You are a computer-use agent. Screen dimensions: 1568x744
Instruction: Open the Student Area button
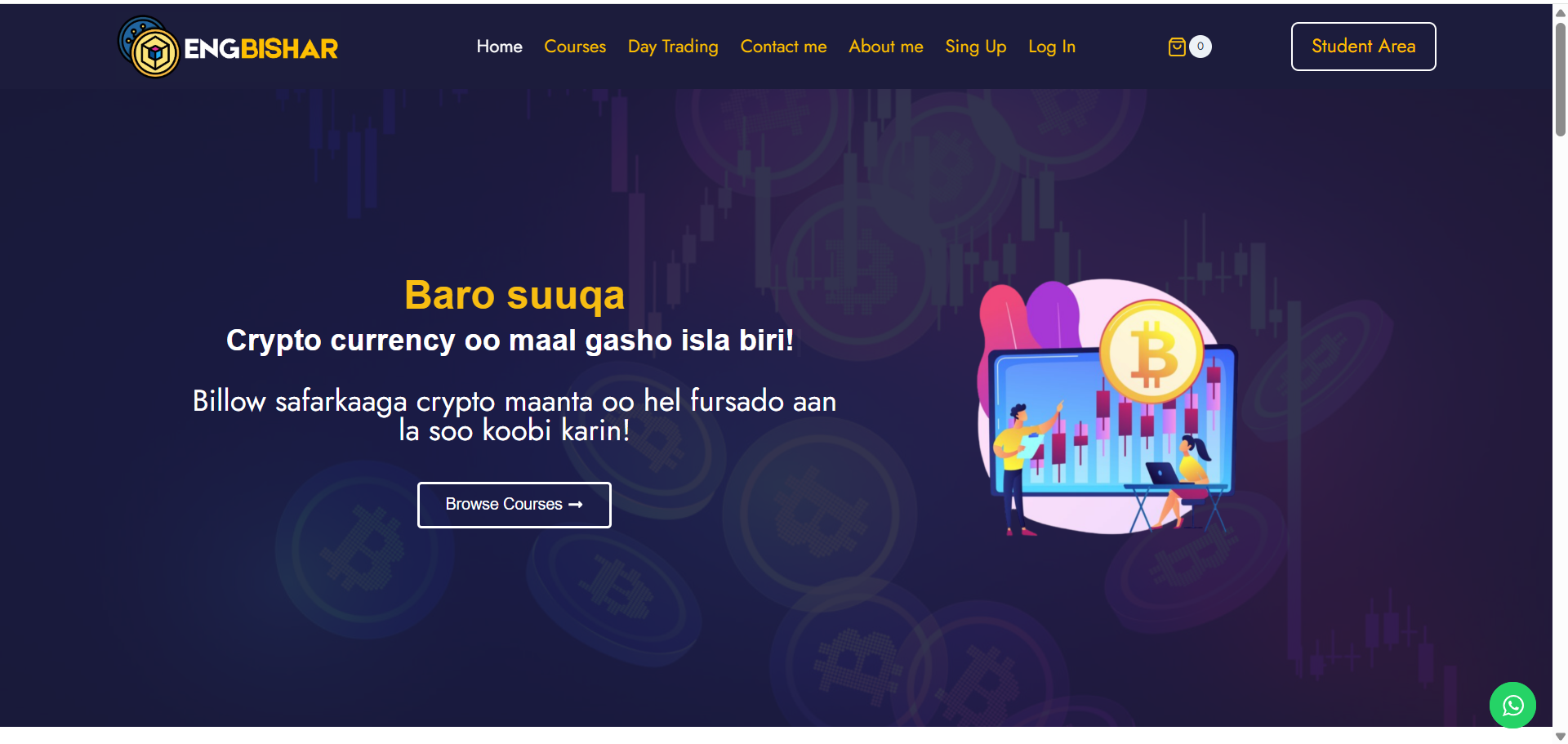1363,47
